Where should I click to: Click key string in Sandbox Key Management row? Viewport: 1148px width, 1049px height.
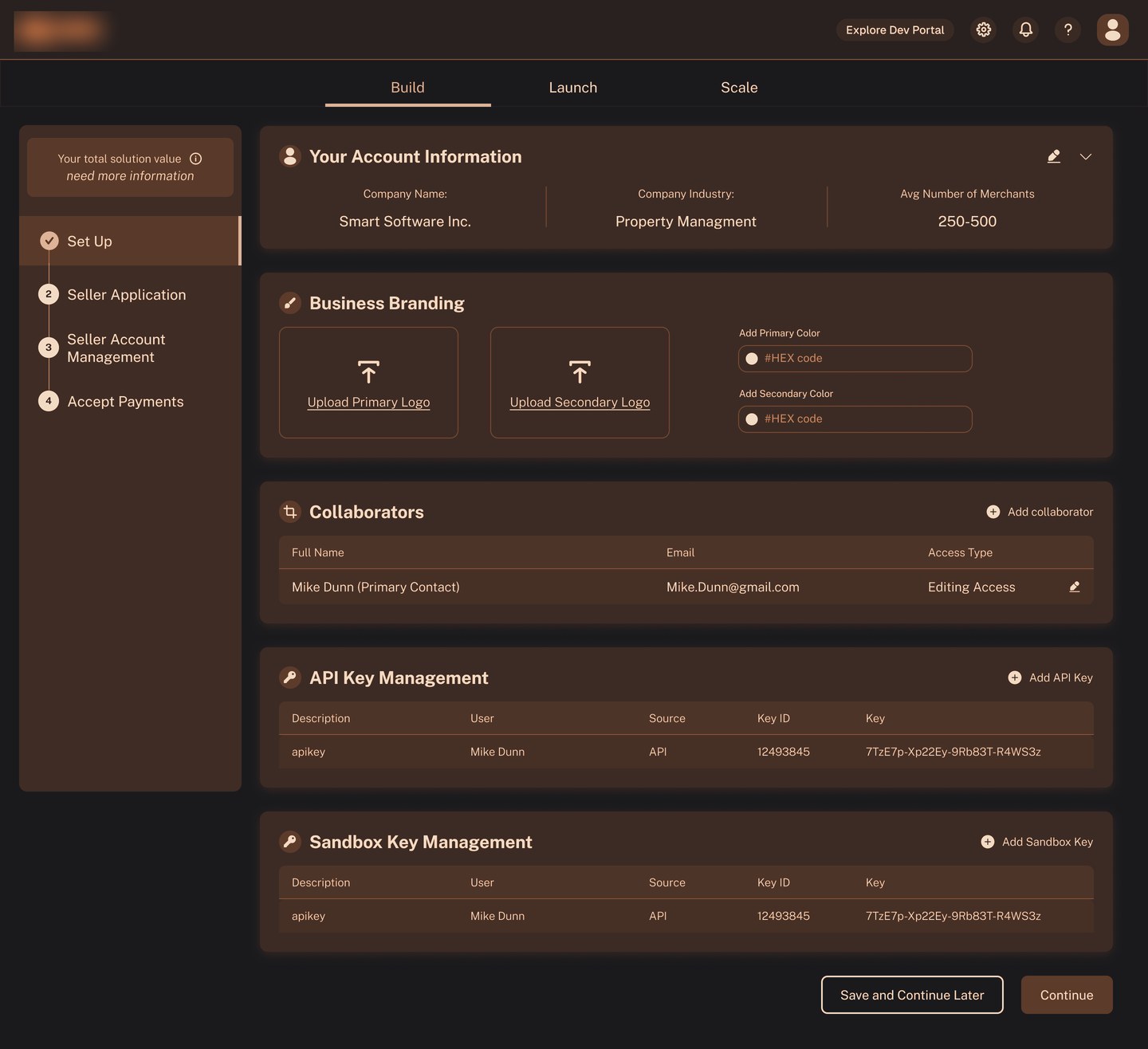click(x=953, y=916)
